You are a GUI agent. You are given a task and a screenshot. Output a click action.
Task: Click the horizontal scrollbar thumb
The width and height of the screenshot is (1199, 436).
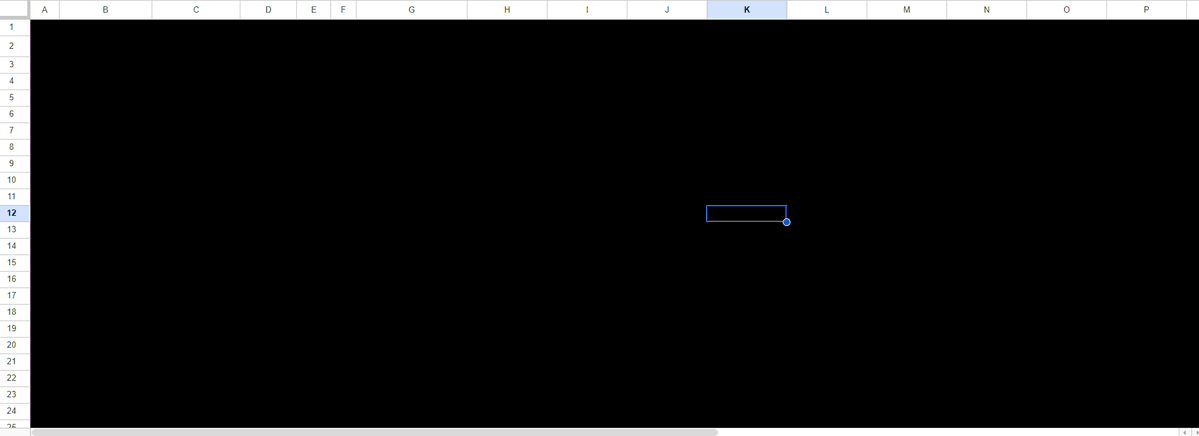tap(375, 432)
